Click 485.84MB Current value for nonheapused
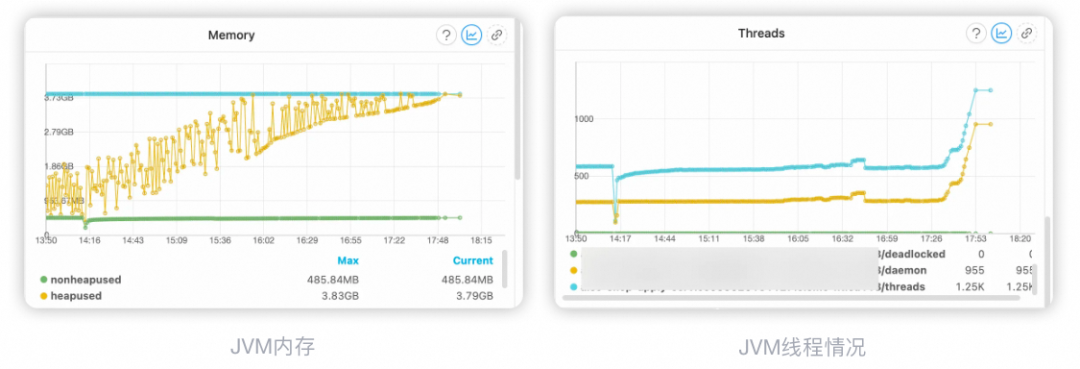Screen dimensions: 1080x369 pyautogui.click(x=467, y=280)
